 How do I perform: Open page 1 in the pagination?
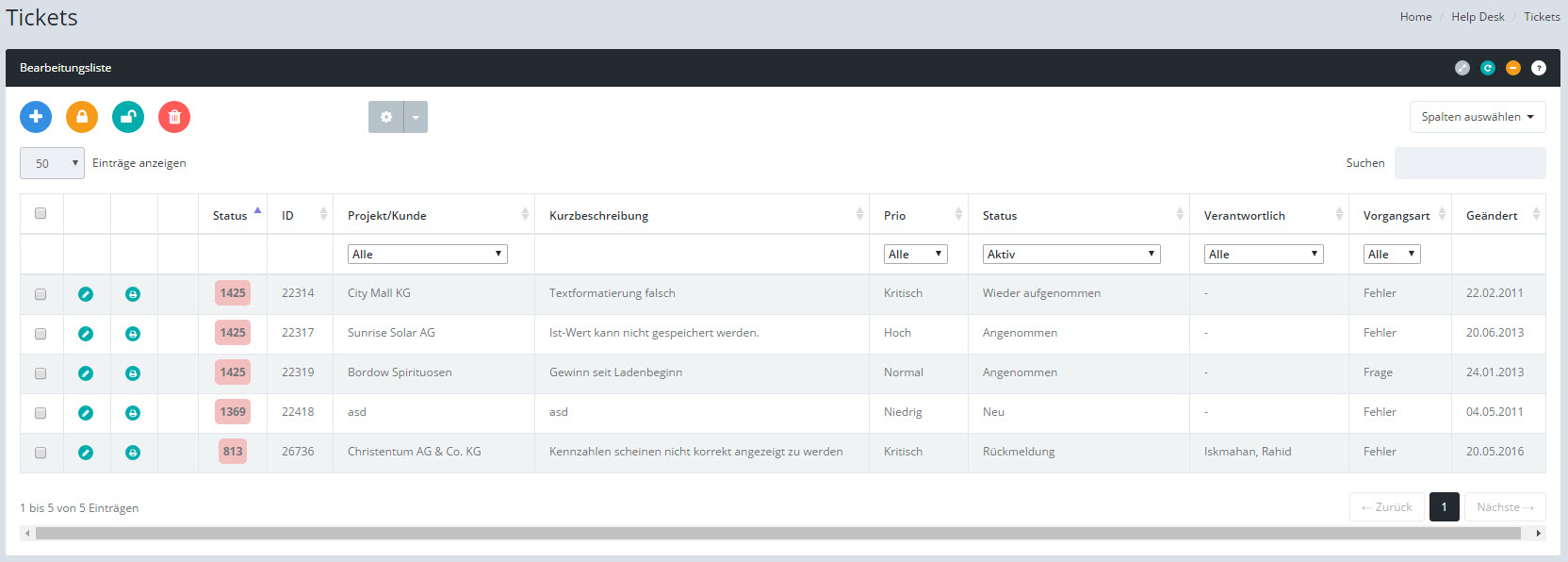(x=1444, y=507)
